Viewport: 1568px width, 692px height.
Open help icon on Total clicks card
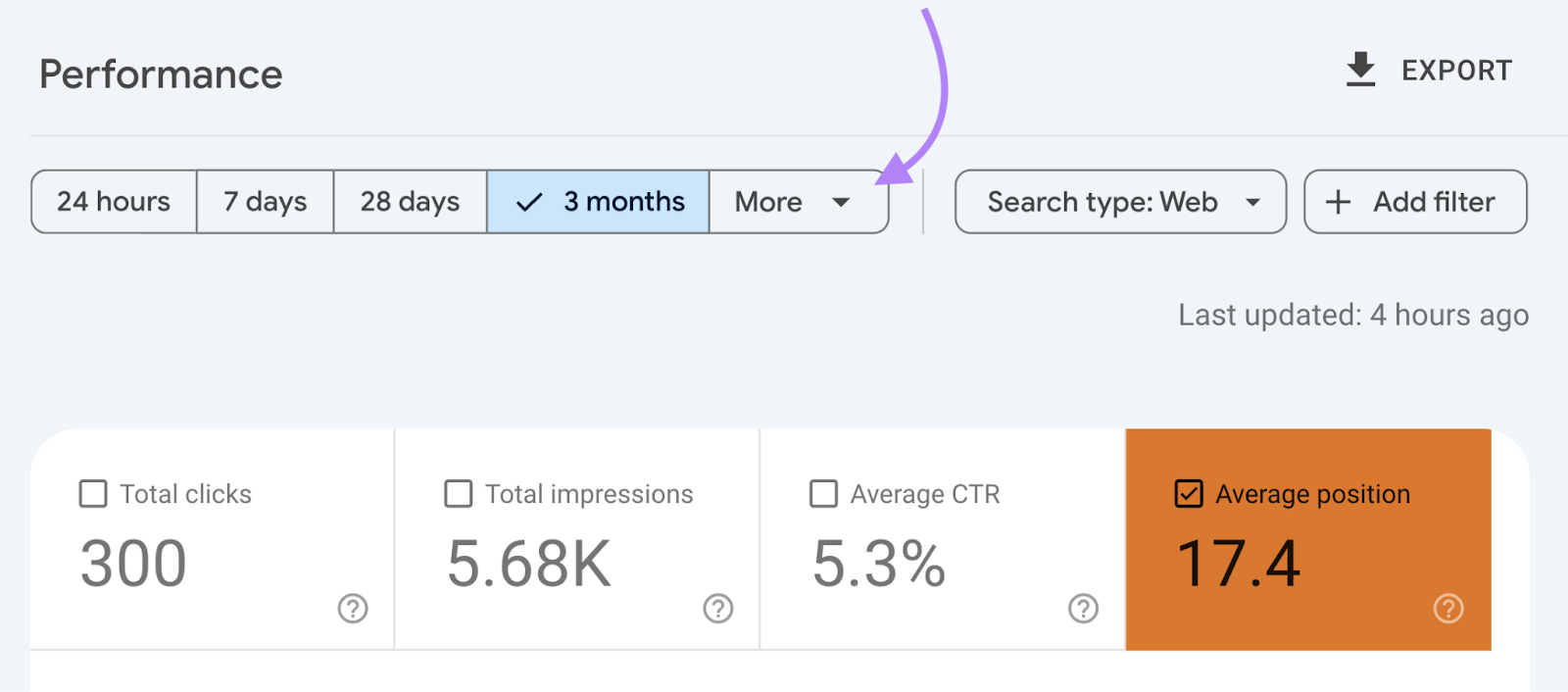353,609
